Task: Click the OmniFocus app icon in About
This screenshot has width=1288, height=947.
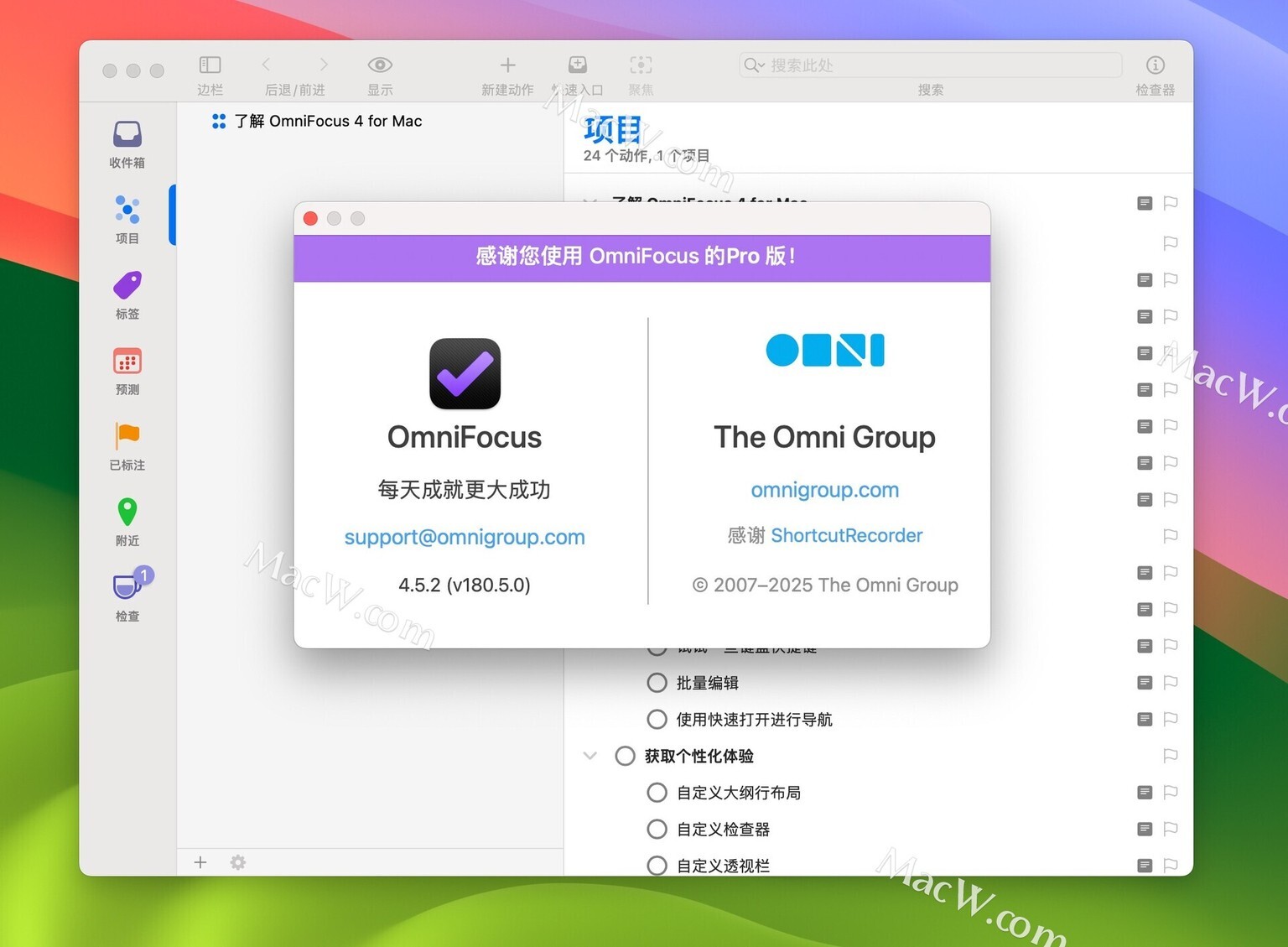Action: (x=465, y=374)
